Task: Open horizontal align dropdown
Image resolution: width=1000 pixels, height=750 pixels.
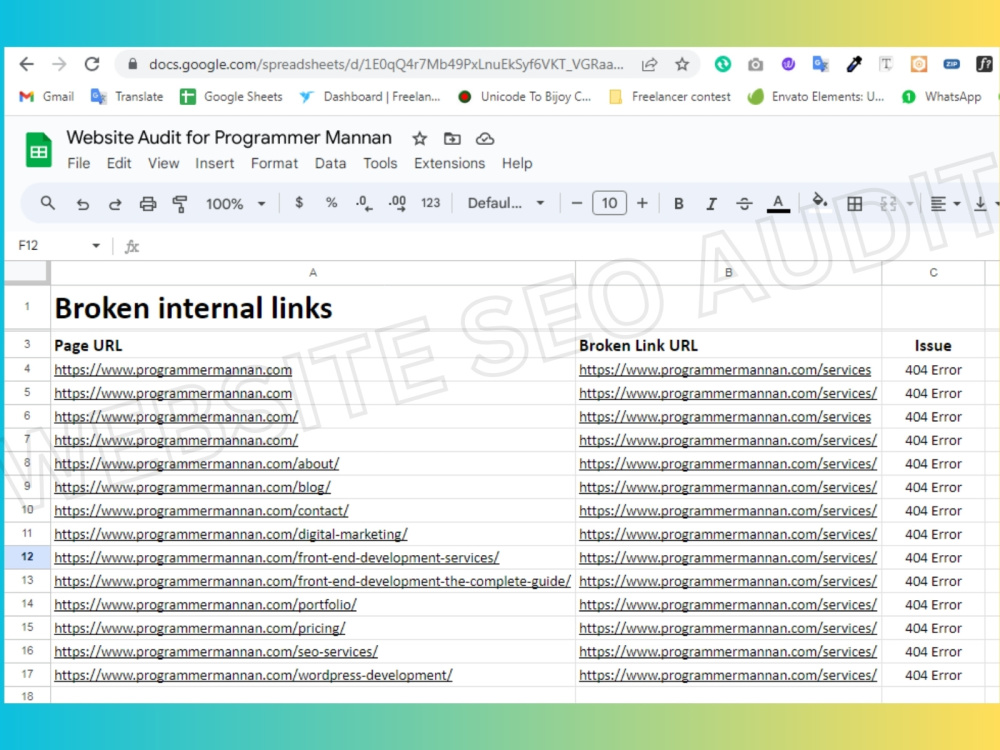Action: point(945,204)
